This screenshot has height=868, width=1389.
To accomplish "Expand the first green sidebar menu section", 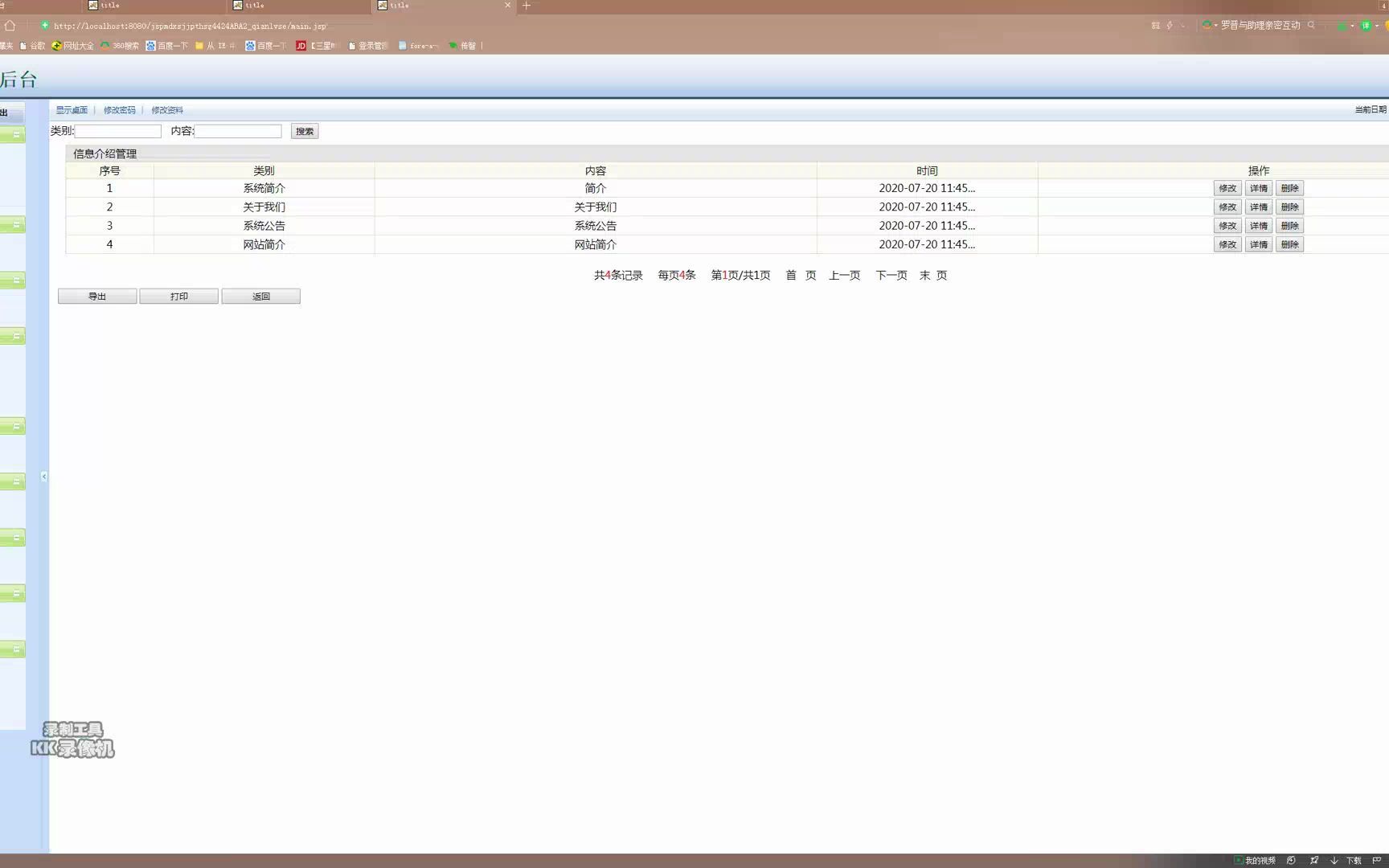I will (x=13, y=135).
